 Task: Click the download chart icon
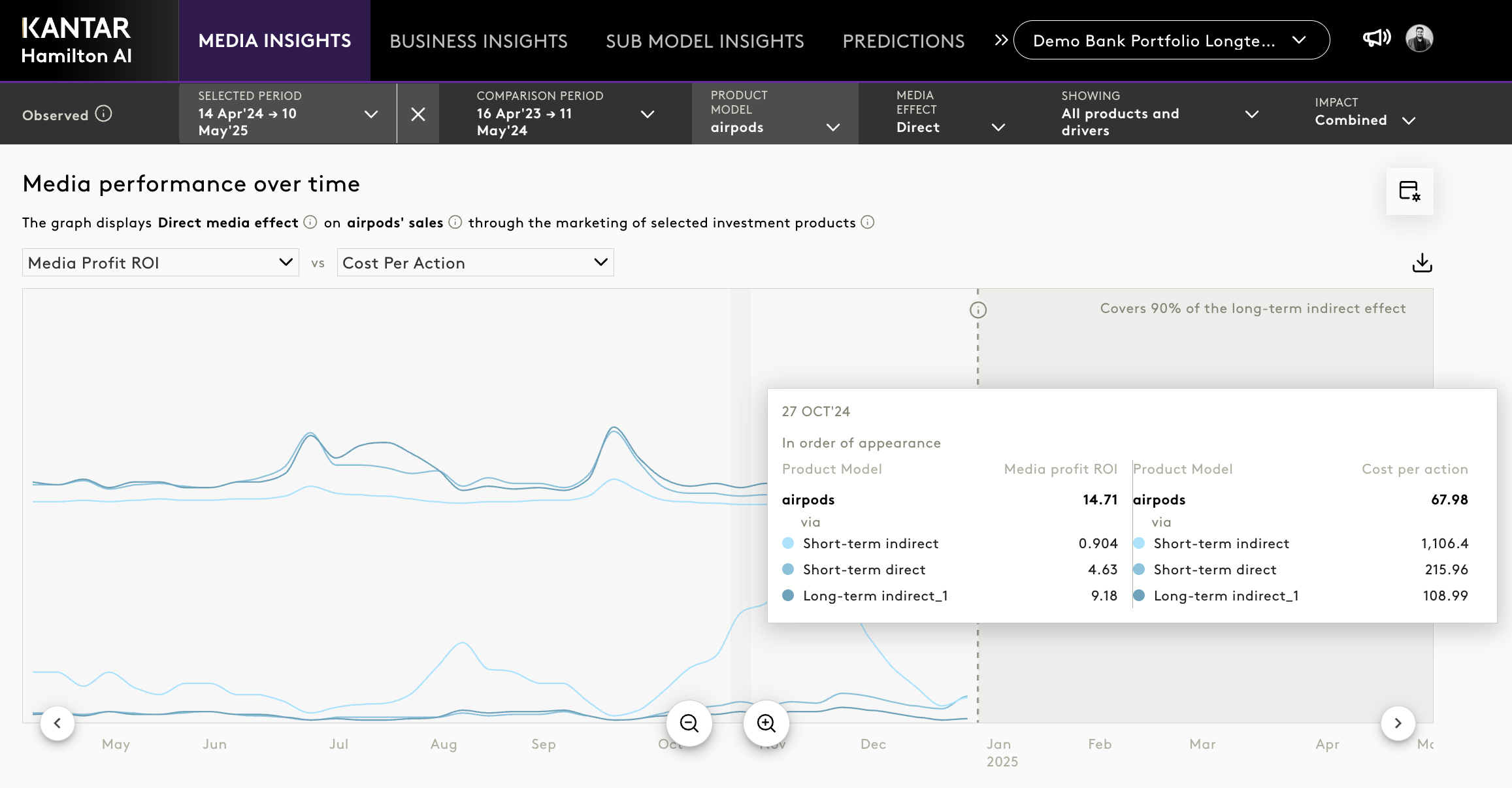click(1422, 263)
